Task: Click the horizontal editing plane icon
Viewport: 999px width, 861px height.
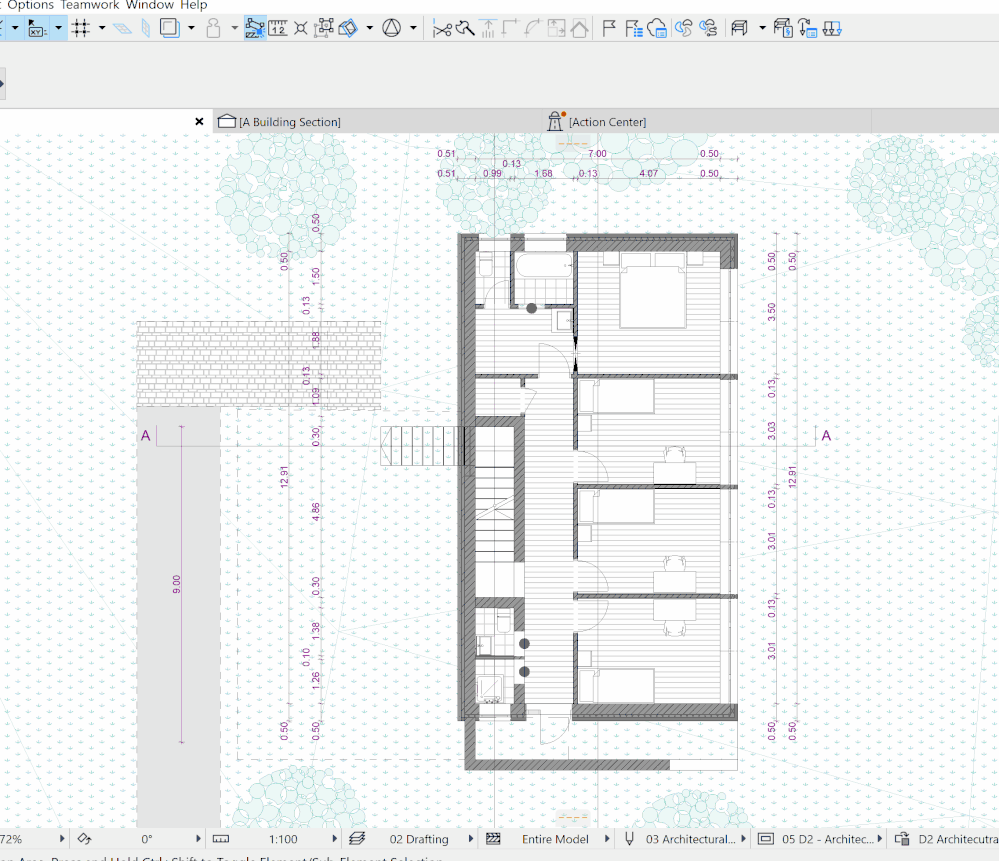Action: 122,29
